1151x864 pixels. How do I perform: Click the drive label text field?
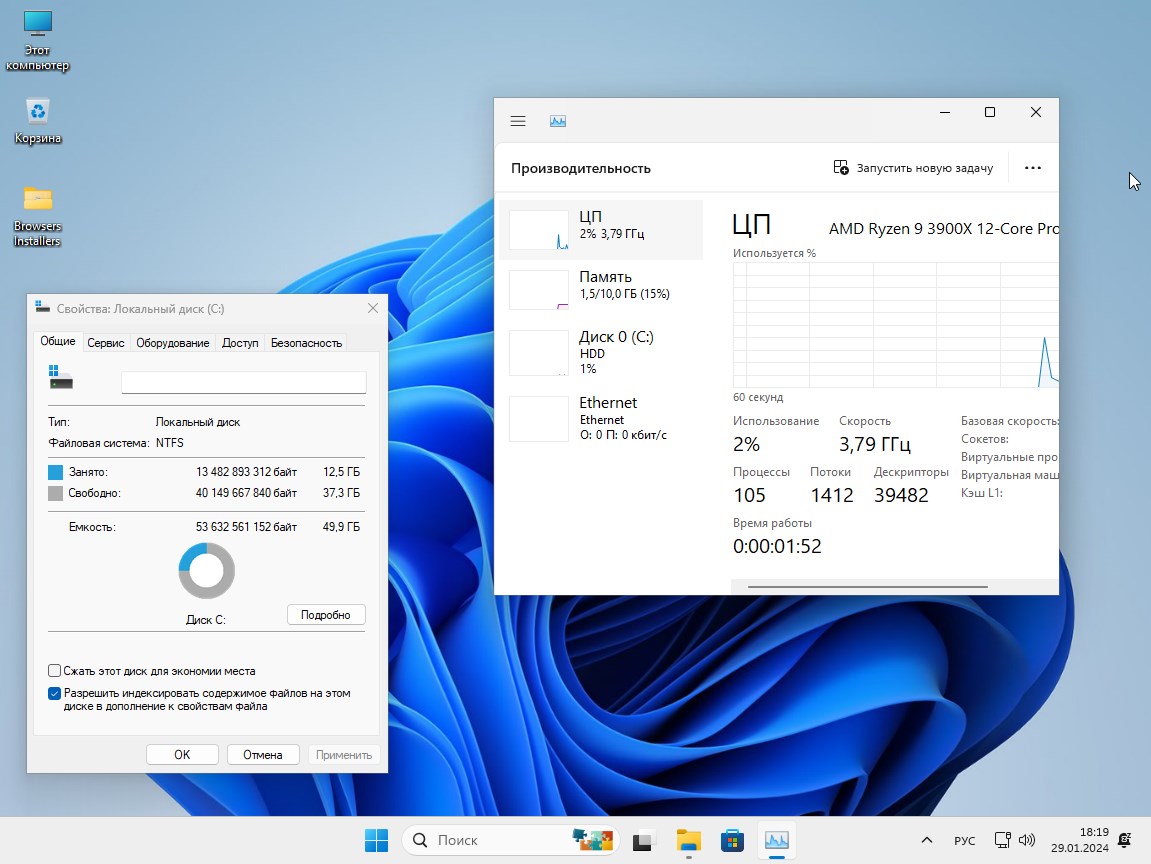point(243,382)
